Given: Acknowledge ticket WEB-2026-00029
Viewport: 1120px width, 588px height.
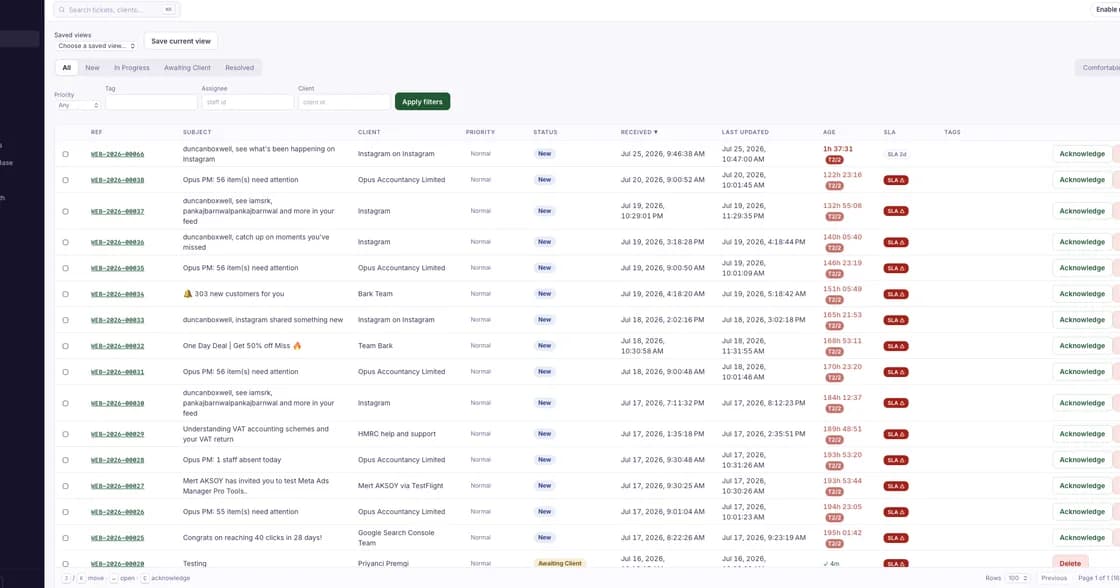Looking at the screenshot, I should (x=1081, y=434).
